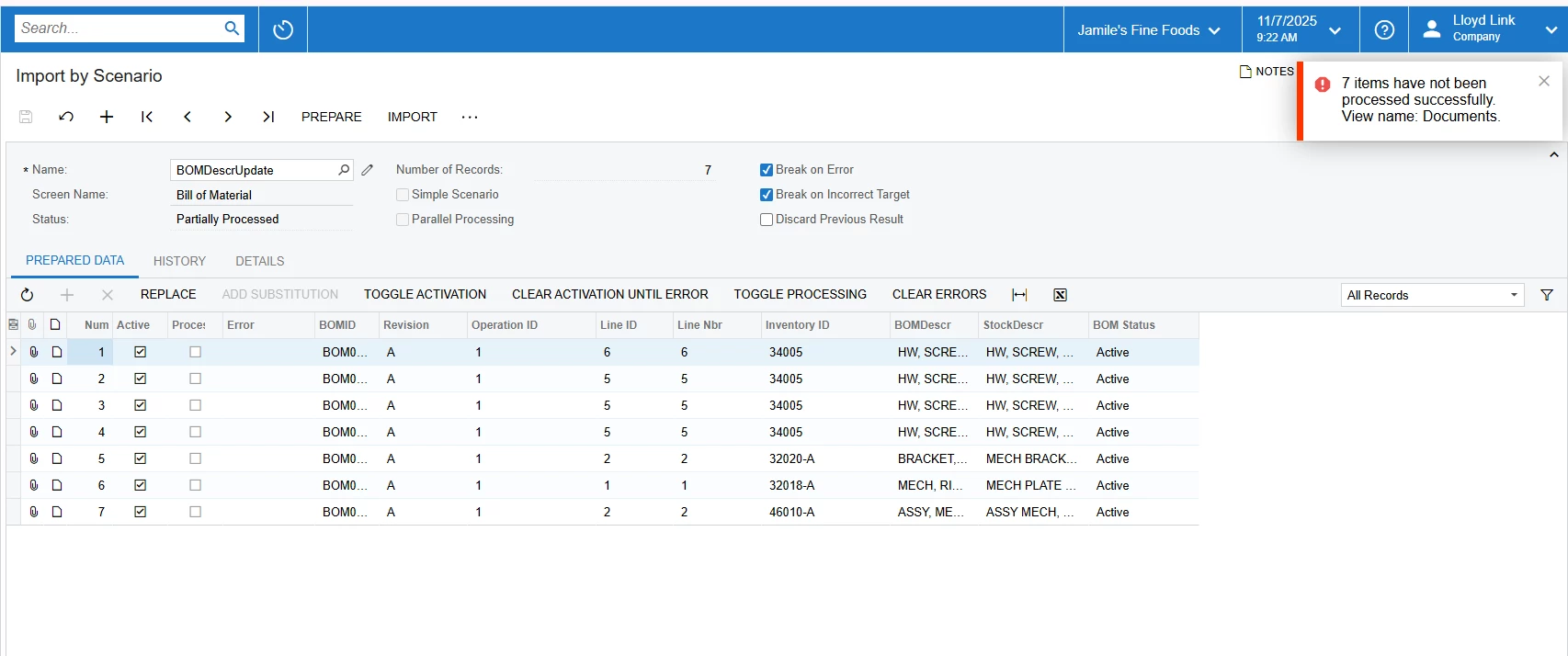Go to the previous record
Viewport: 1568px width, 656px height.
187,117
